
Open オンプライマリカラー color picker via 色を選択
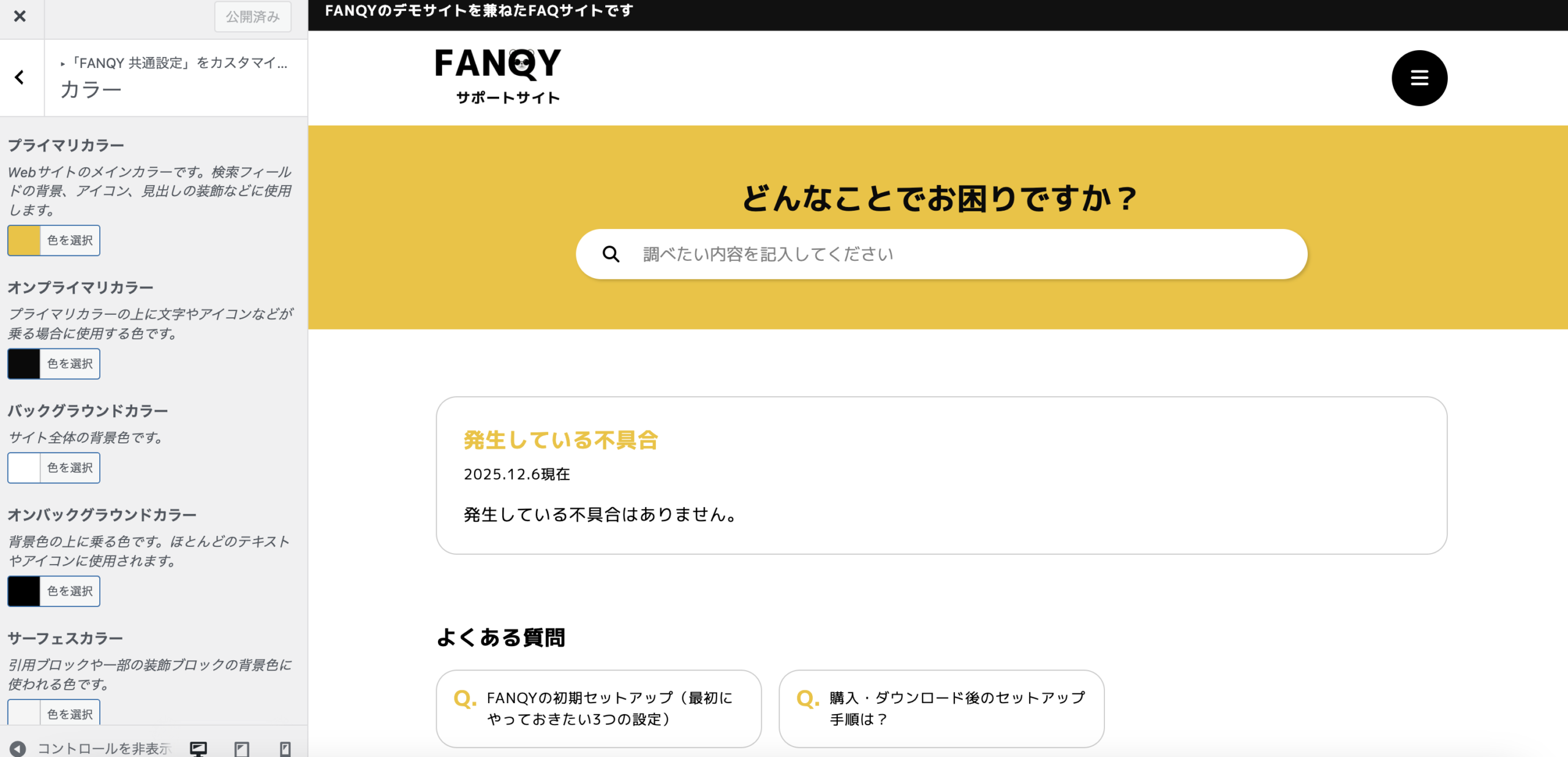70,364
